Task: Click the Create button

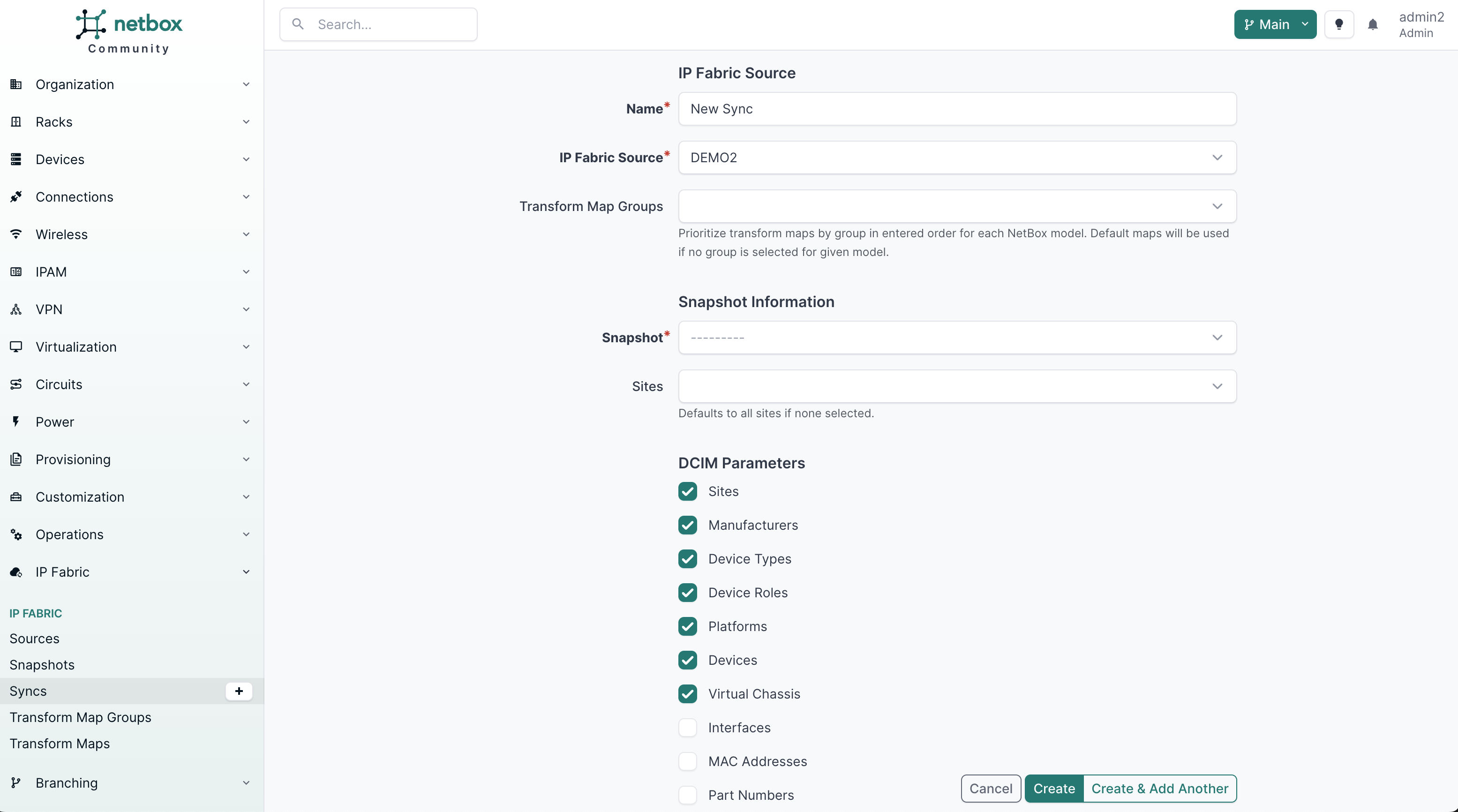Action: (1054, 789)
